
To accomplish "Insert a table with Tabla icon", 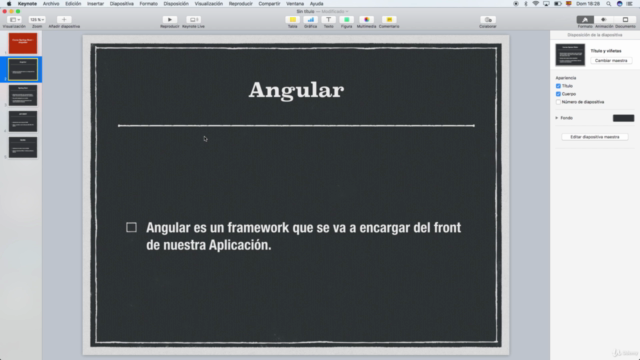I will (x=293, y=20).
